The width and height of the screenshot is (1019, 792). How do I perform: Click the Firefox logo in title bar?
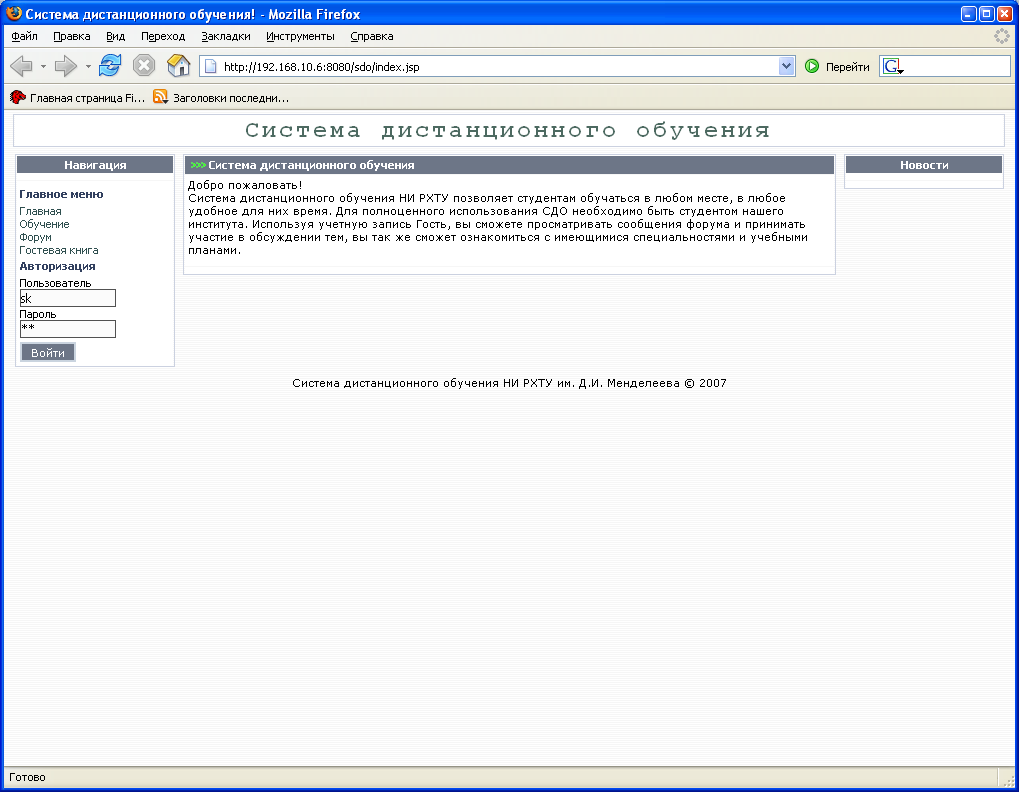13,14
